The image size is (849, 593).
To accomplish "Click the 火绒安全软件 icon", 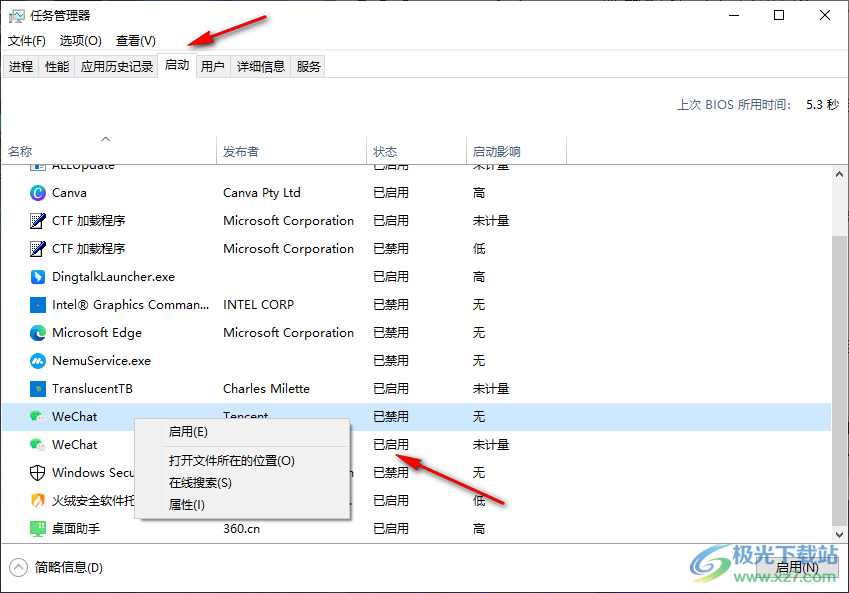I will [x=37, y=501].
